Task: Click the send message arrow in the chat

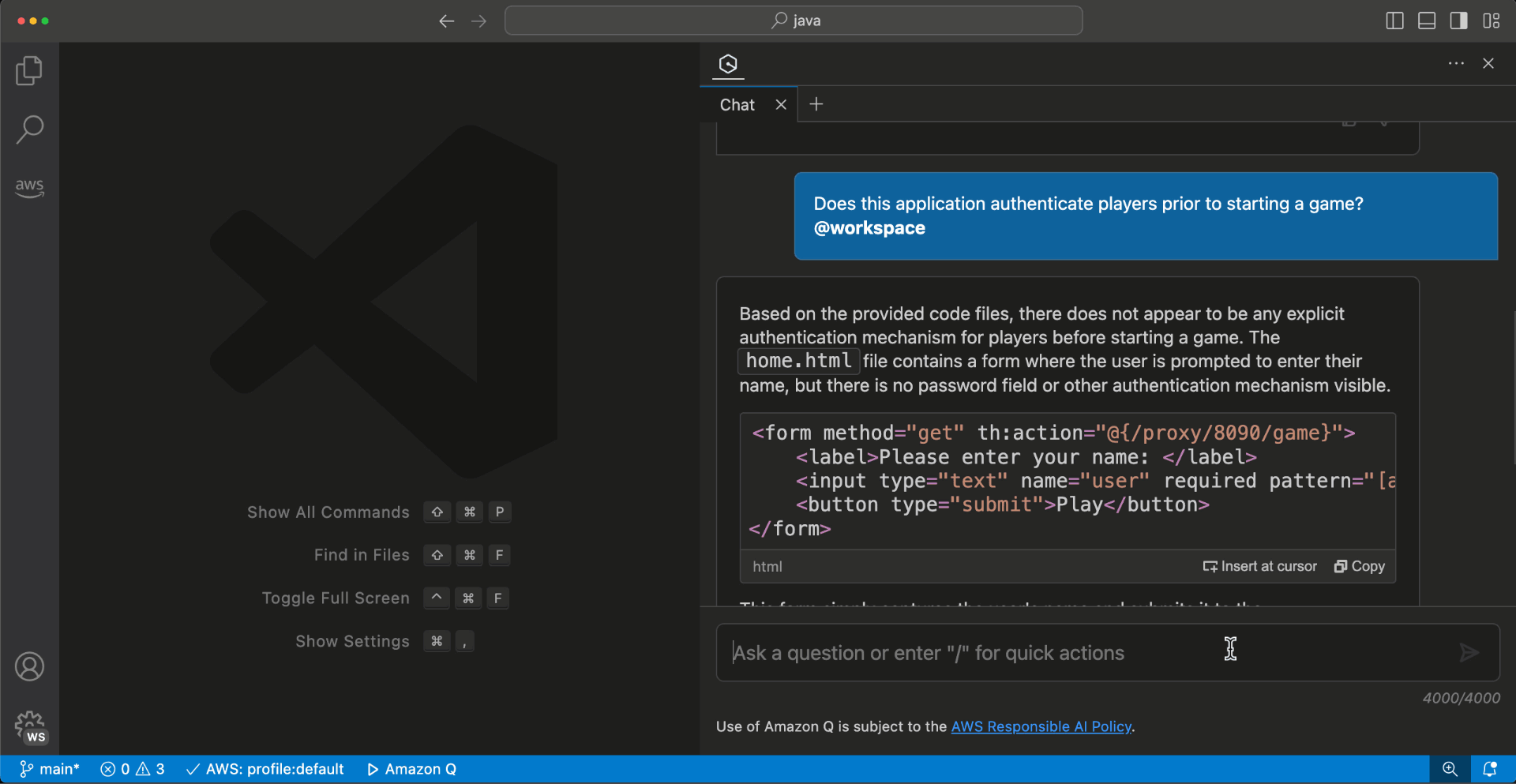Action: [x=1469, y=653]
